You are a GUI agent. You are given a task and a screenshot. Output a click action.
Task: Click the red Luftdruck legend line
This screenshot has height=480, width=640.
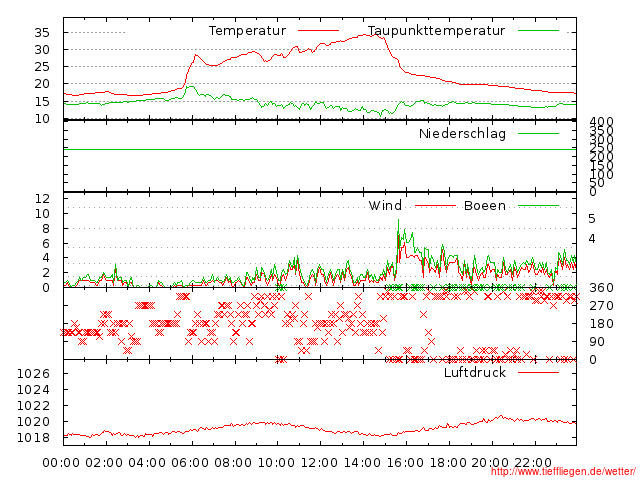tap(538, 372)
